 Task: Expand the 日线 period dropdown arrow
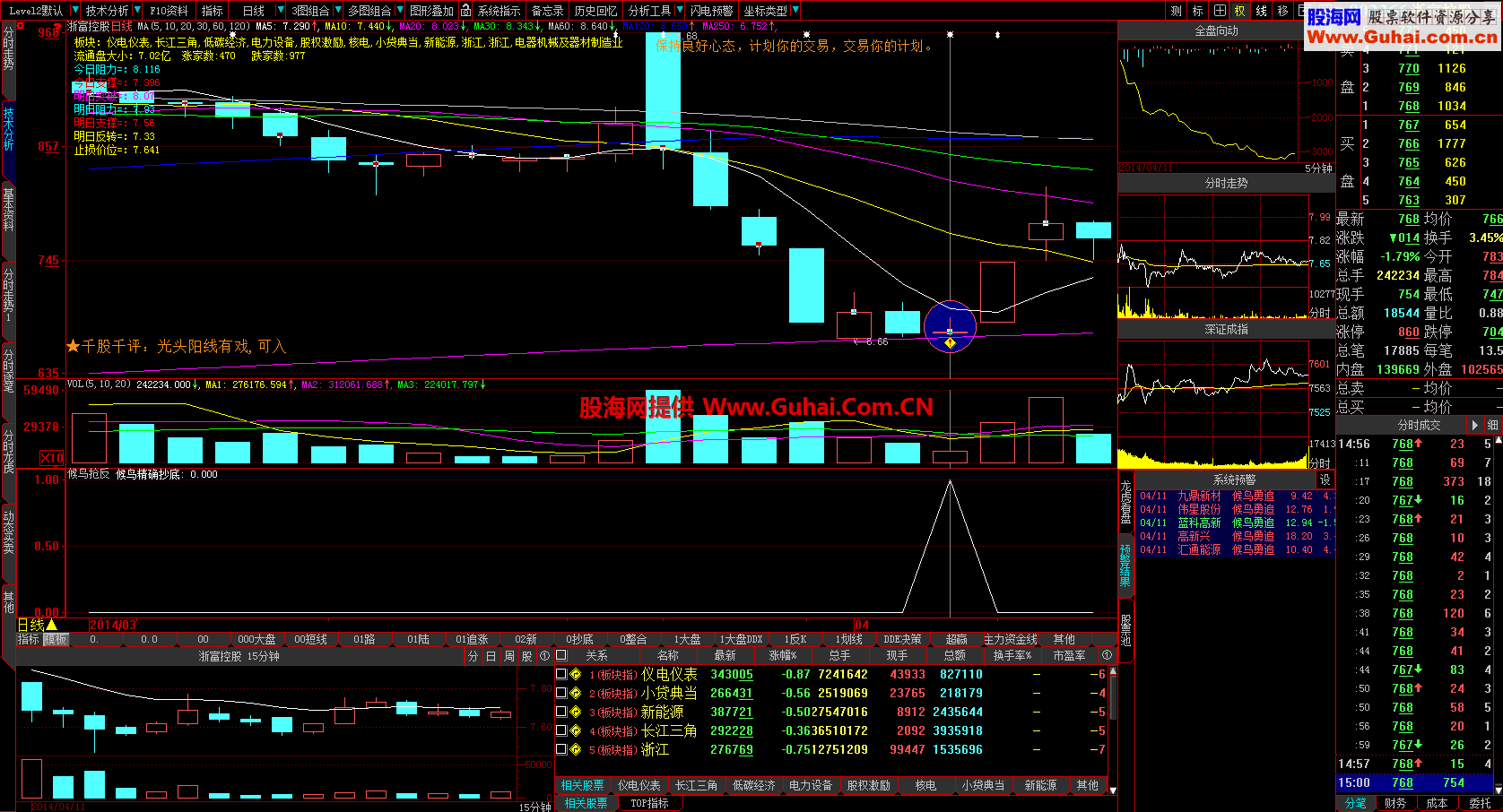click(280, 11)
